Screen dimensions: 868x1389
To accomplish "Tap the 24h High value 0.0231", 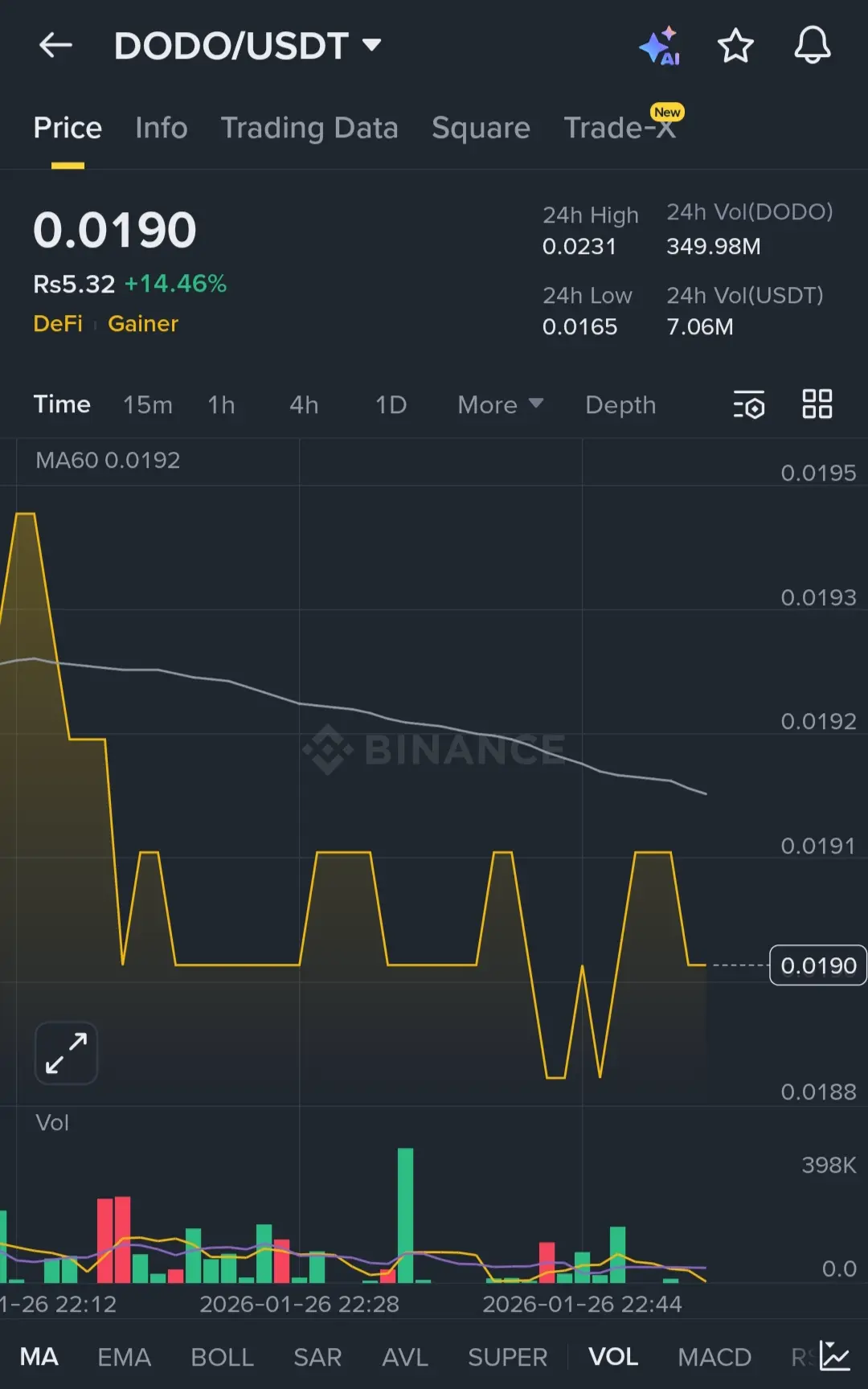I will click(x=579, y=246).
